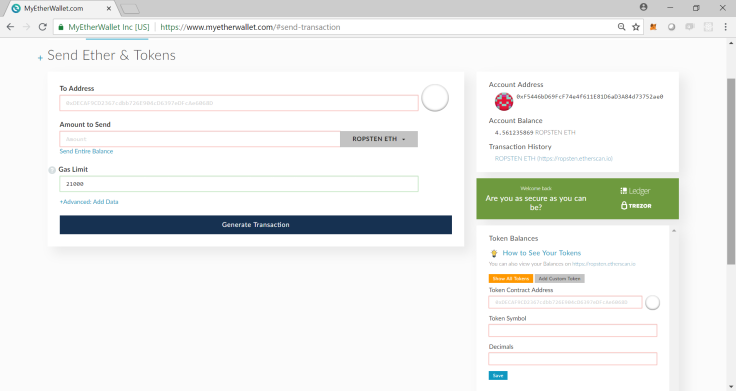
Task: Focus the To Address input field
Action: (x=239, y=103)
